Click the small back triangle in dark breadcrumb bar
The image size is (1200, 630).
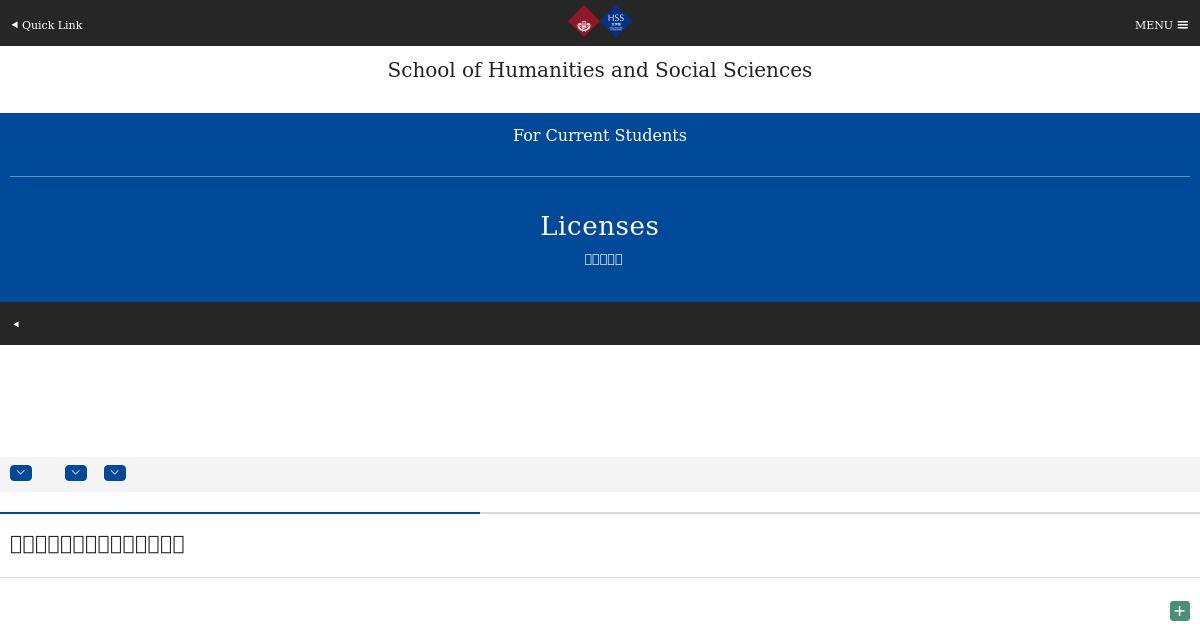16,324
